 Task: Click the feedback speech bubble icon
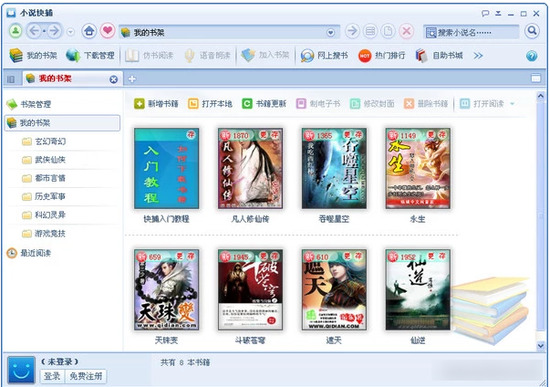tap(485, 14)
